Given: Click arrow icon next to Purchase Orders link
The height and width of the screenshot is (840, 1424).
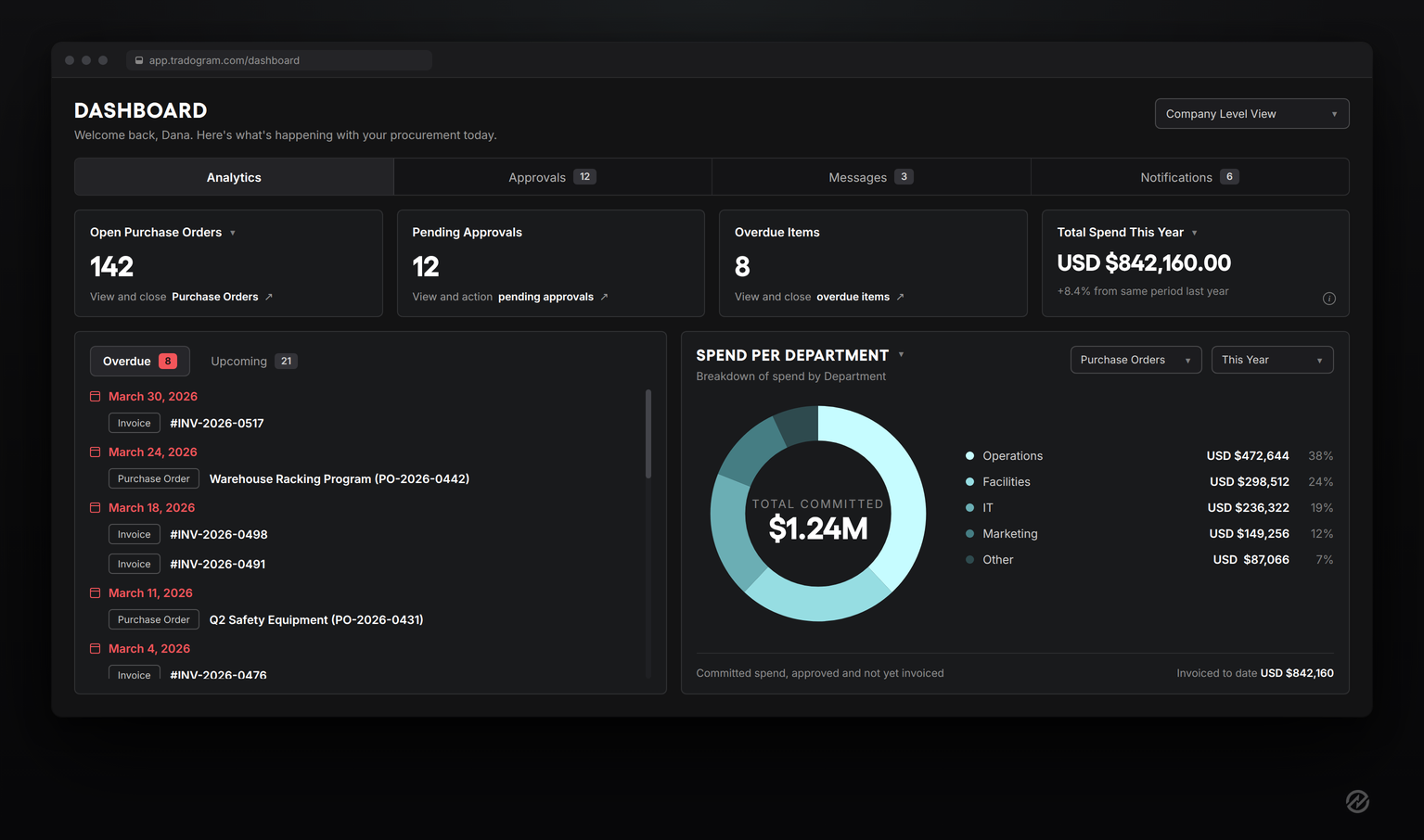Looking at the screenshot, I should [269, 297].
